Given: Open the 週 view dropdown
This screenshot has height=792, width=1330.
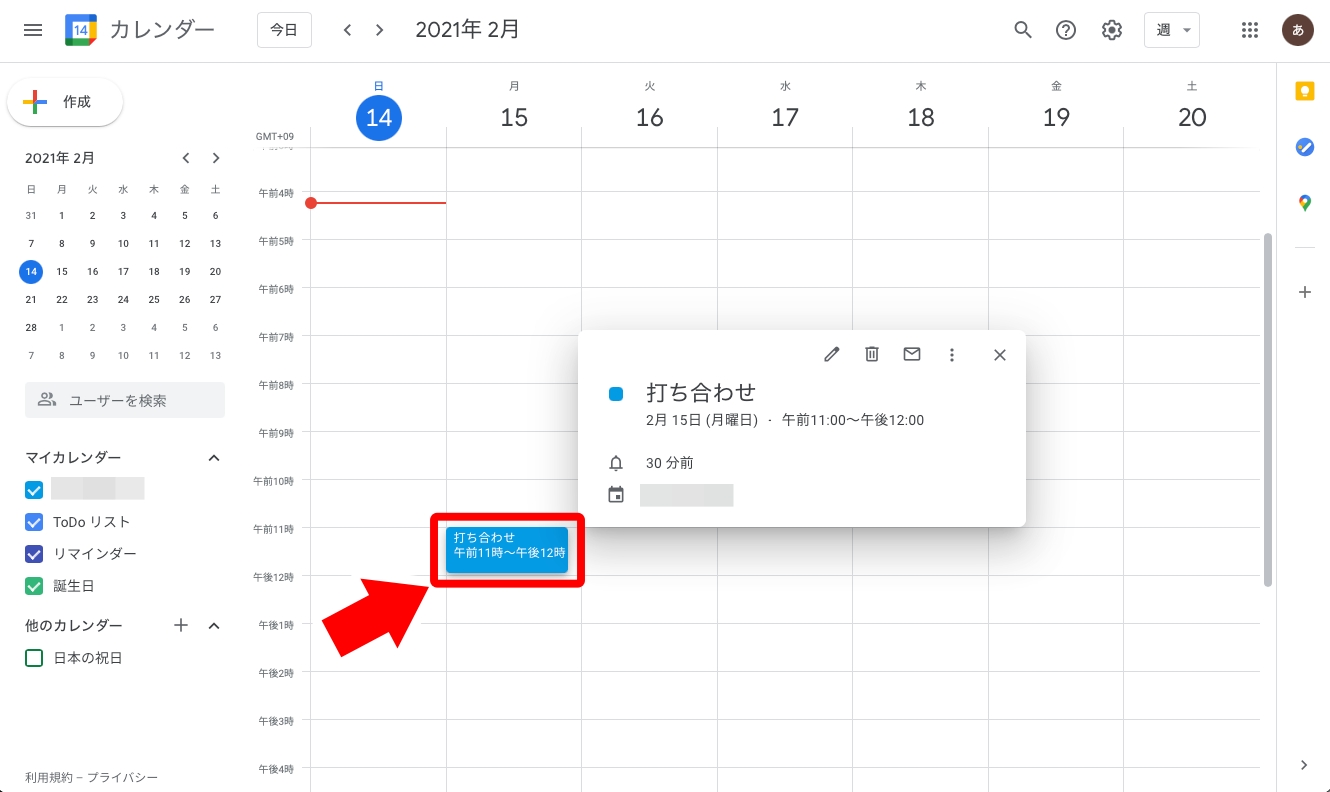Looking at the screenshot, I should 1172,30.
